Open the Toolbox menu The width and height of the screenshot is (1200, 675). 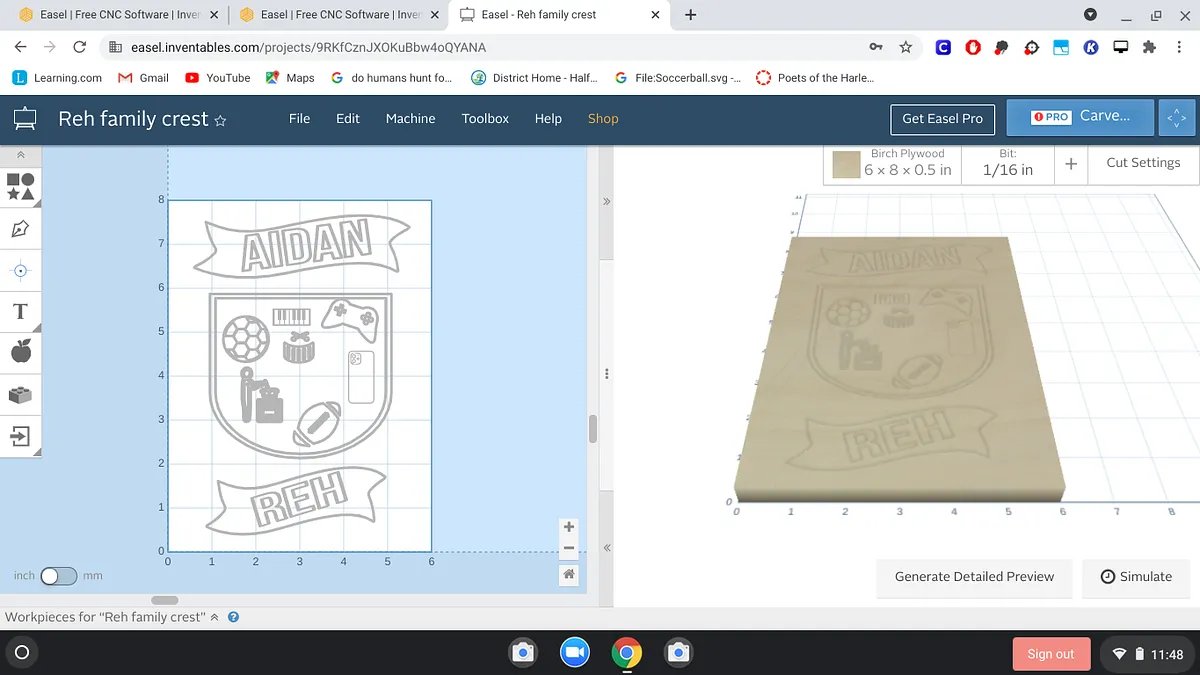(485, 118)
